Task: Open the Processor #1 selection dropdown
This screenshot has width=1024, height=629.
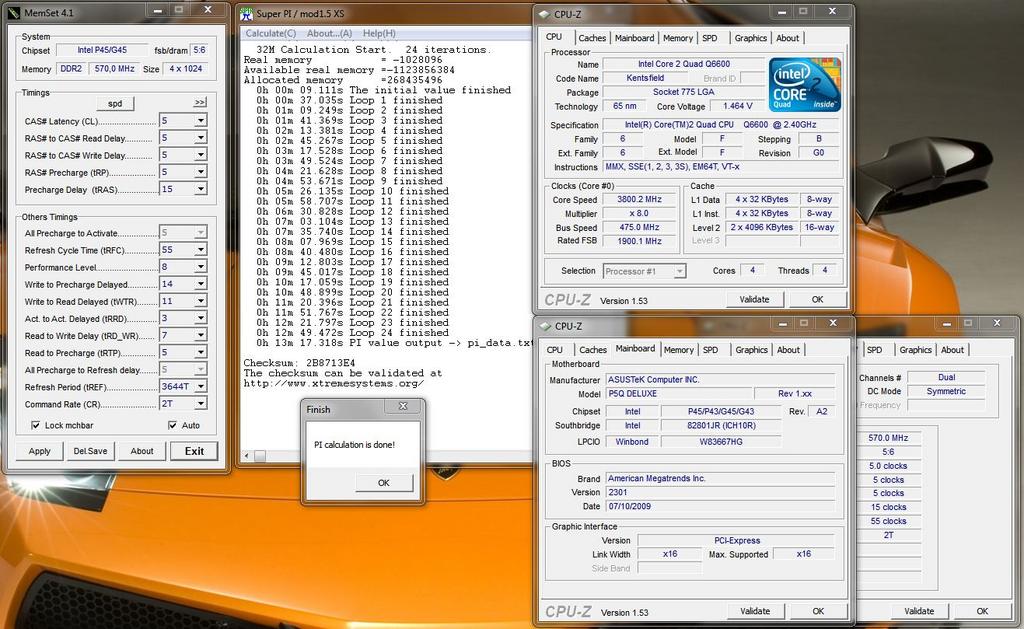Action: click(679, 271)
